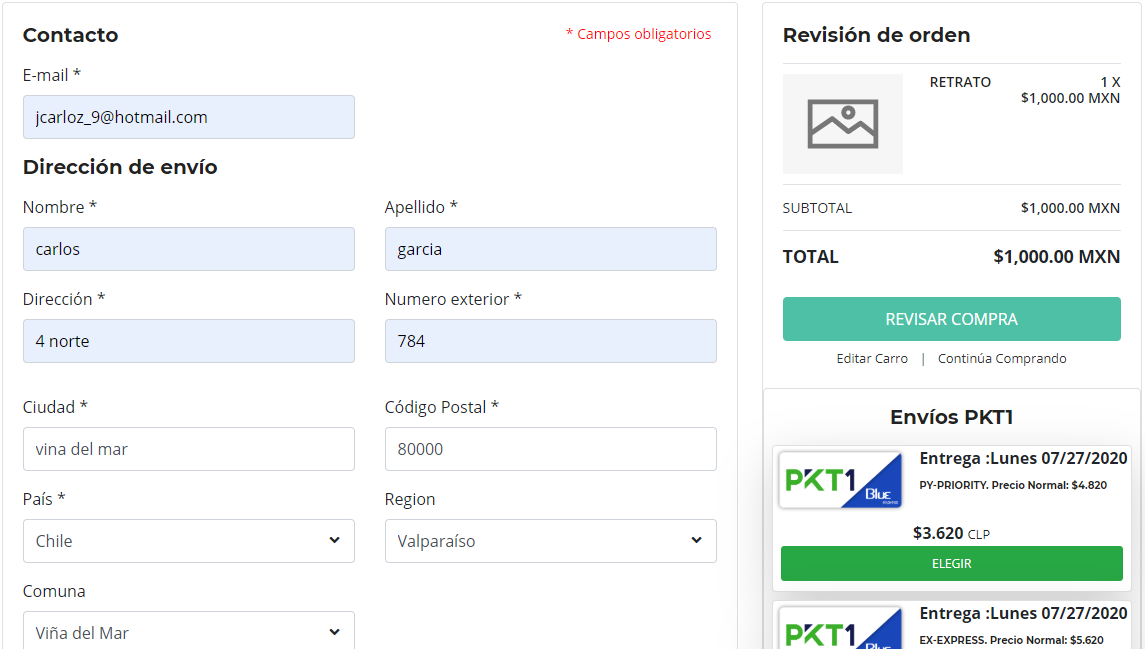
Task: Click into the Nombre field containing carlos
Action: [x=188, y=249]
